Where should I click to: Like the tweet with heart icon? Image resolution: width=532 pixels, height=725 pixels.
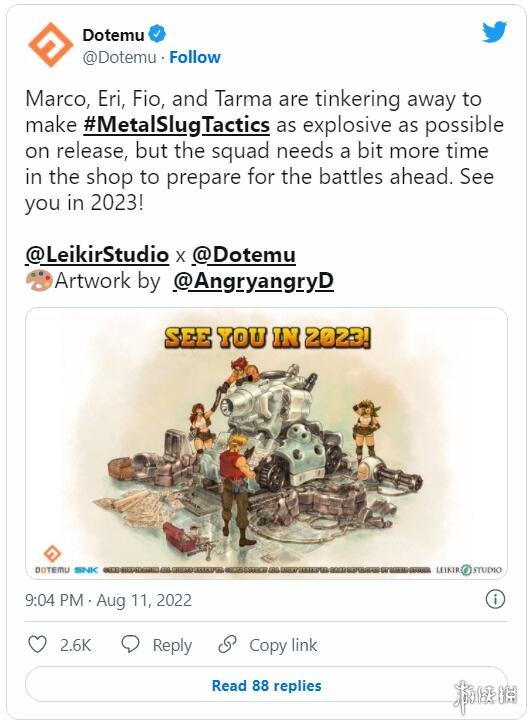coord(37,644)
